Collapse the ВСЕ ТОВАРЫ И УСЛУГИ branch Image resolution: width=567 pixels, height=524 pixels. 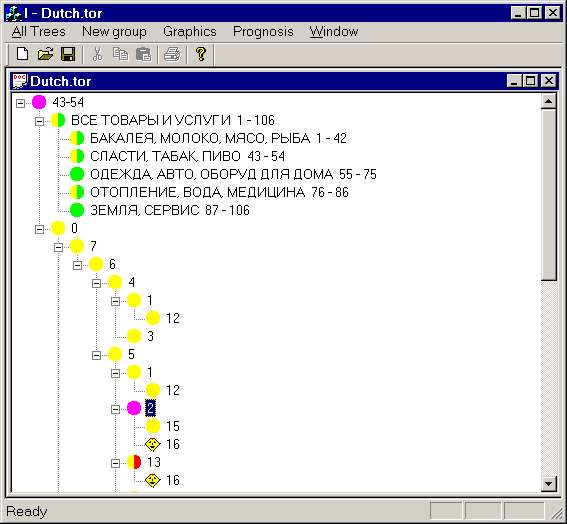[x=39, y=121]
